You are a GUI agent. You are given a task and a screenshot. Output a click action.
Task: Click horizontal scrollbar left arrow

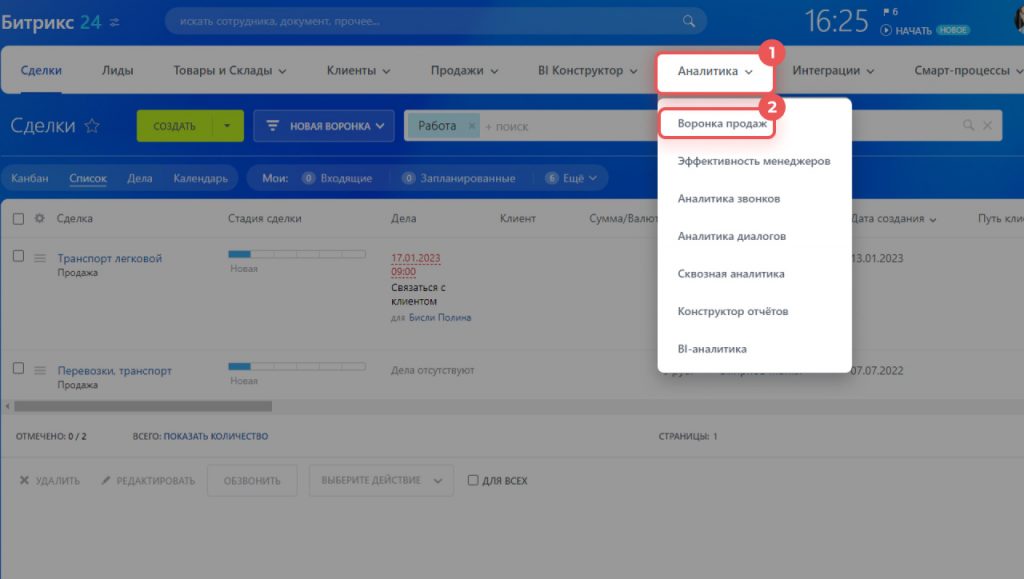(7, 406)
